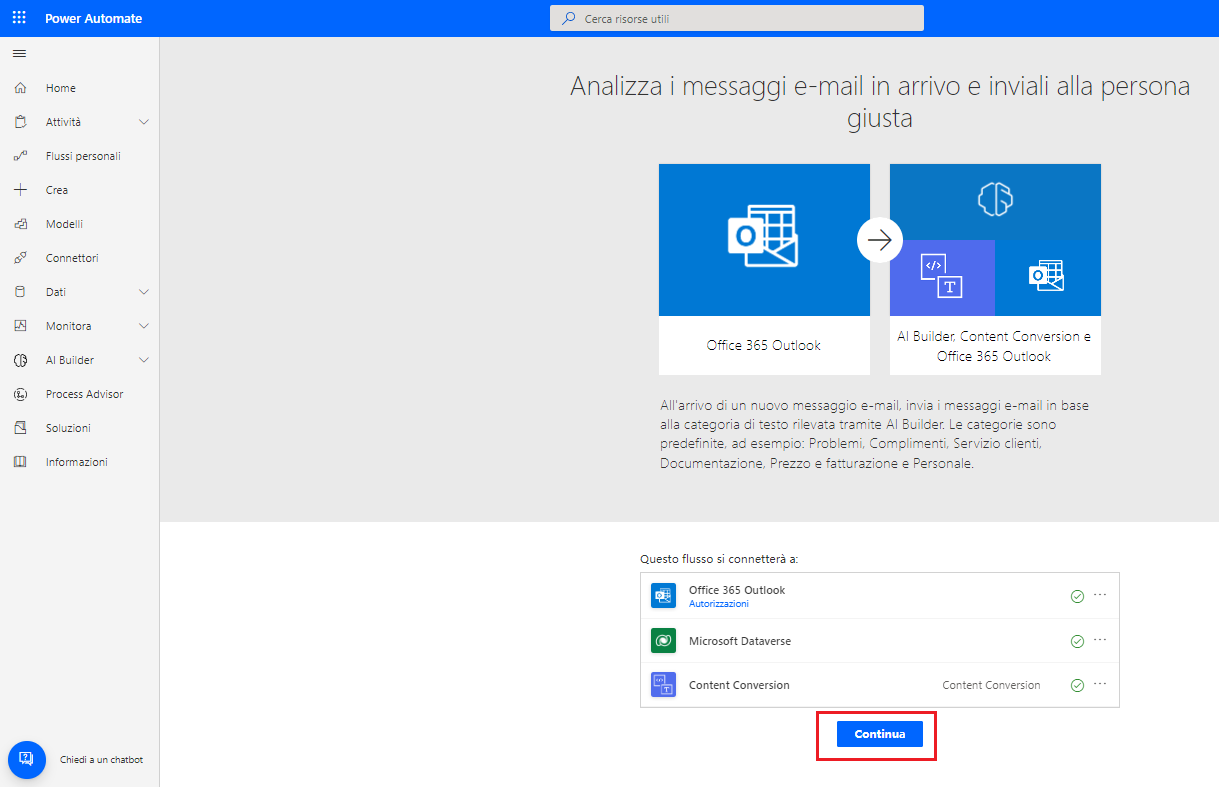The image size is (1219, 787).
Task: Click the Office 365 Outlook trigger tile
Action: (764, 269)
